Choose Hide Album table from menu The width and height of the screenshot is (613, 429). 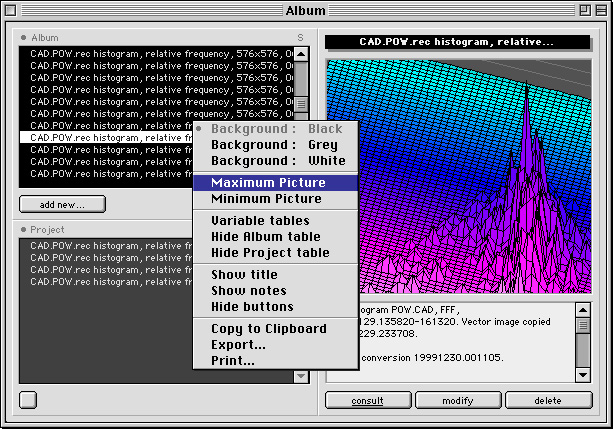(266, 237)
